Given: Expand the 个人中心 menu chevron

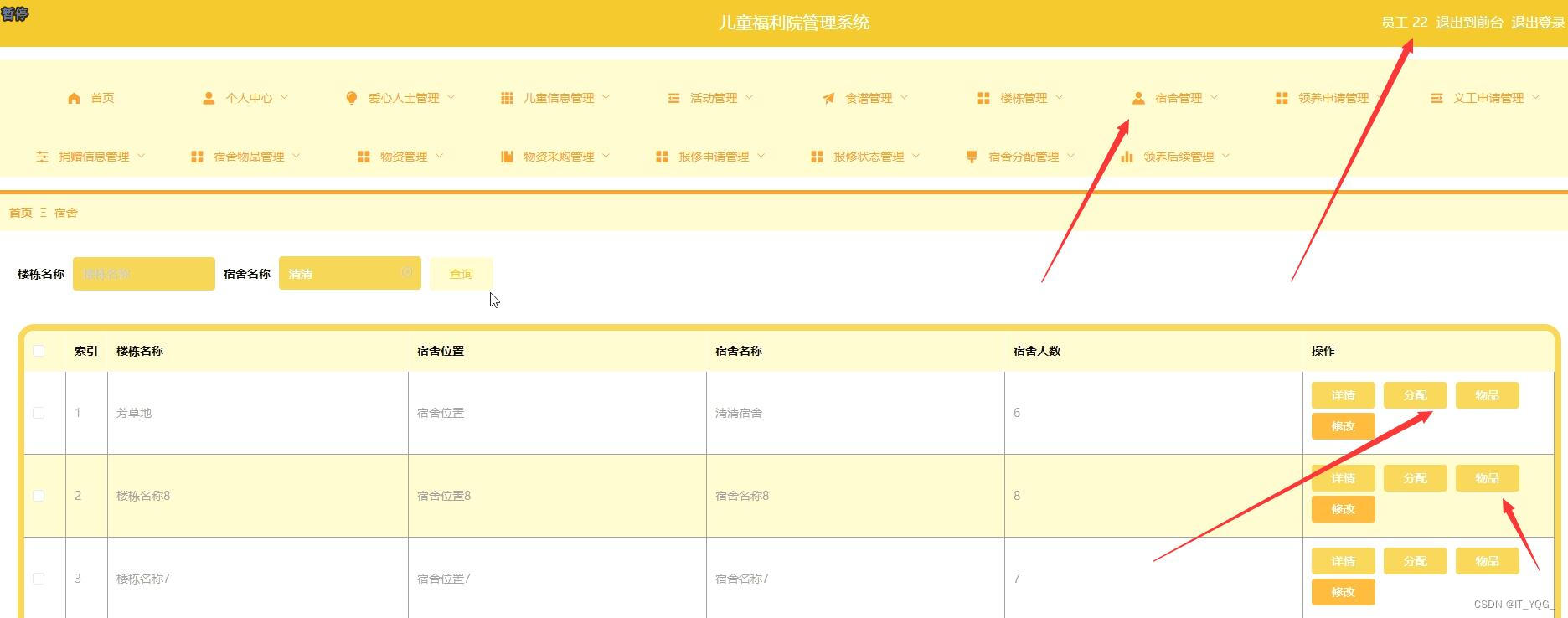Looking at the screenshot, I should [x=284, y=97].
